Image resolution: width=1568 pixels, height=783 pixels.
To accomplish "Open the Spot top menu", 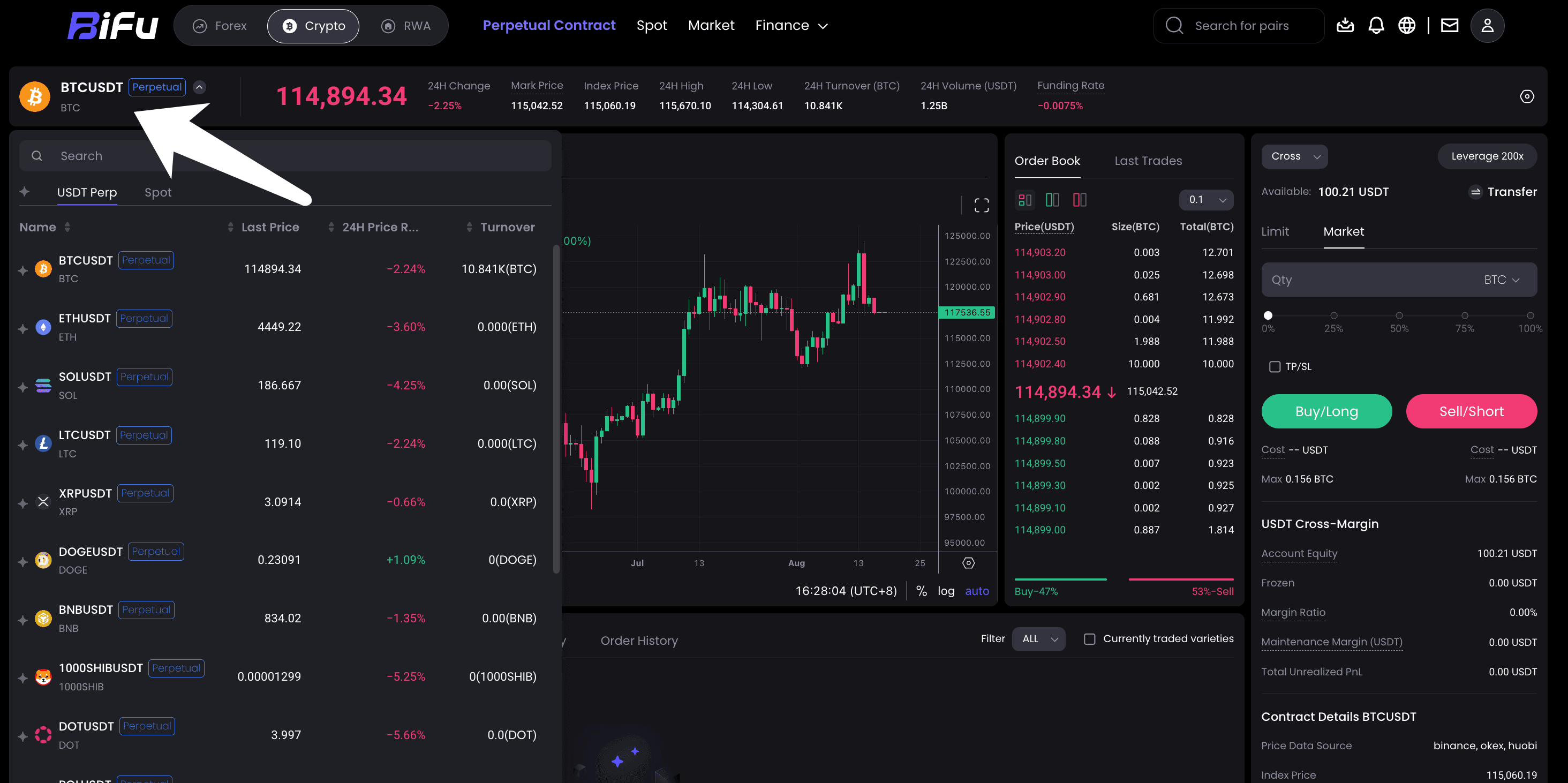I will tap(651, 26).
